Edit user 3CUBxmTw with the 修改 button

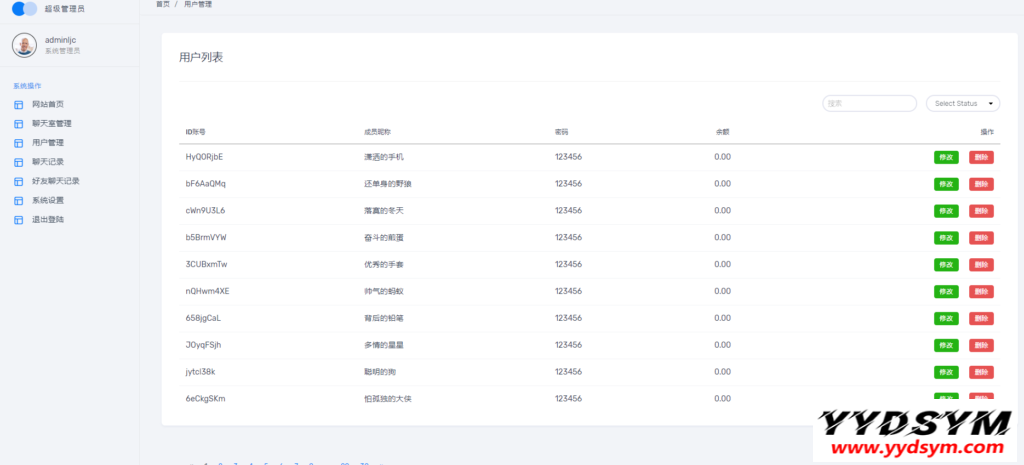[945, 265]
